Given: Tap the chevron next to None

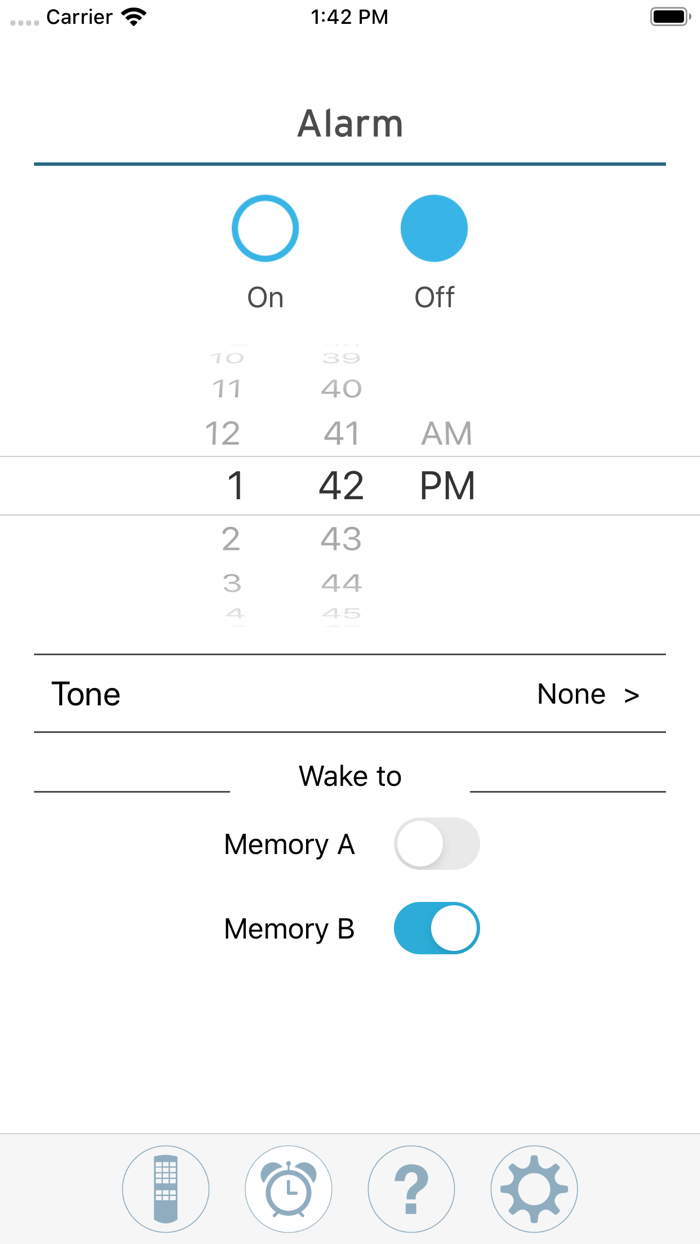Looking at the screenshot, I should pyautogui.click(x=631, y=695).
